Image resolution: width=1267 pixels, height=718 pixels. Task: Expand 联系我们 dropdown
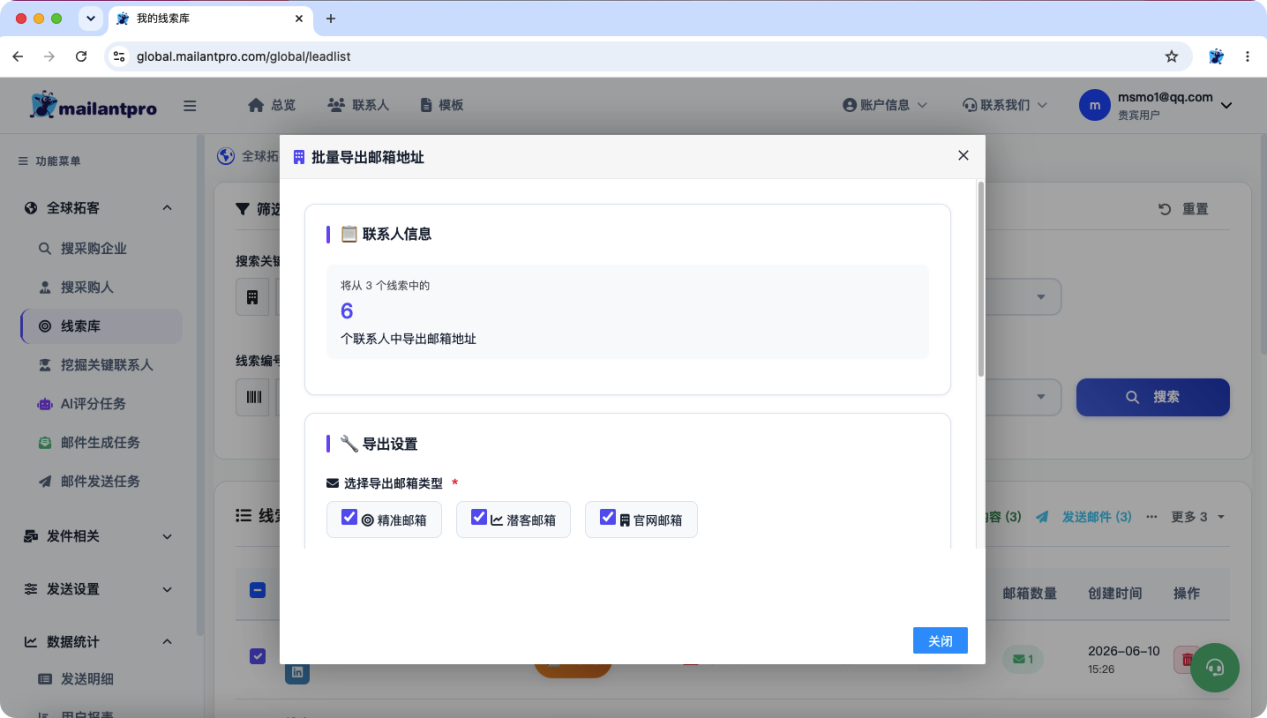tap(1004, 105)
